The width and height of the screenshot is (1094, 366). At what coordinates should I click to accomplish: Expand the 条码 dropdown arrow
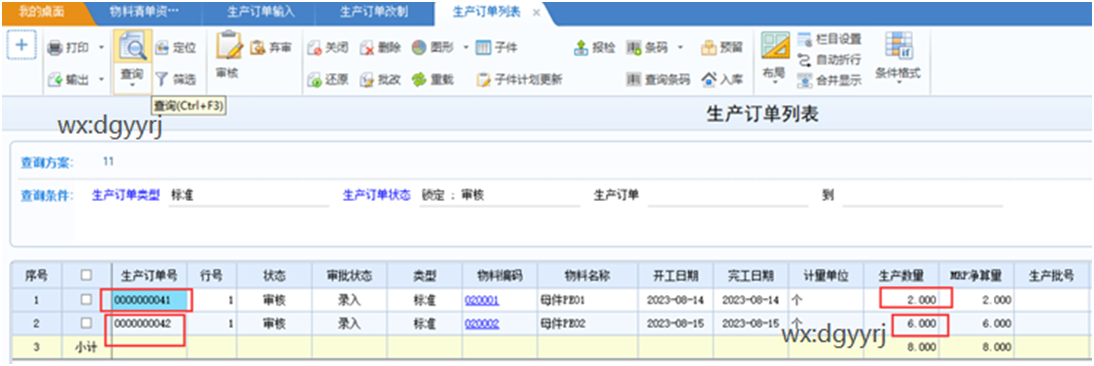coord(680,47)
